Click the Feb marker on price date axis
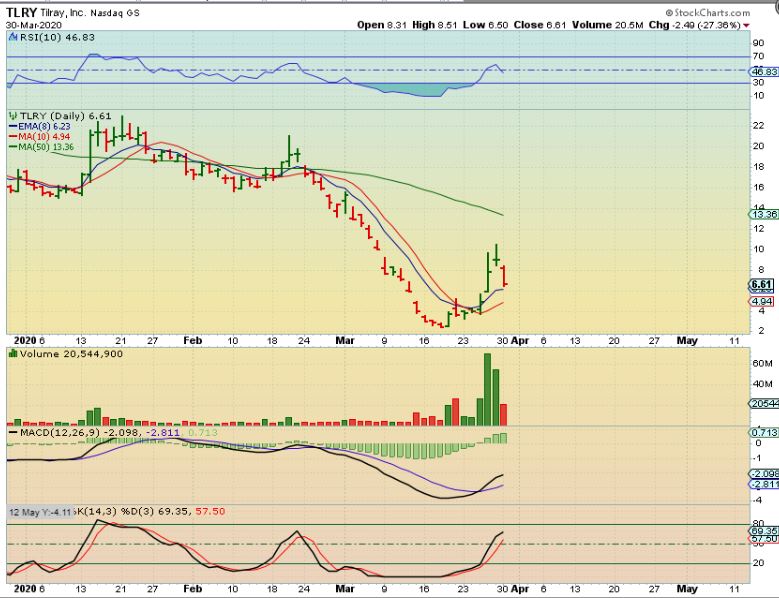The width and height of the screenshot is (779, 598). click(191, 341)
